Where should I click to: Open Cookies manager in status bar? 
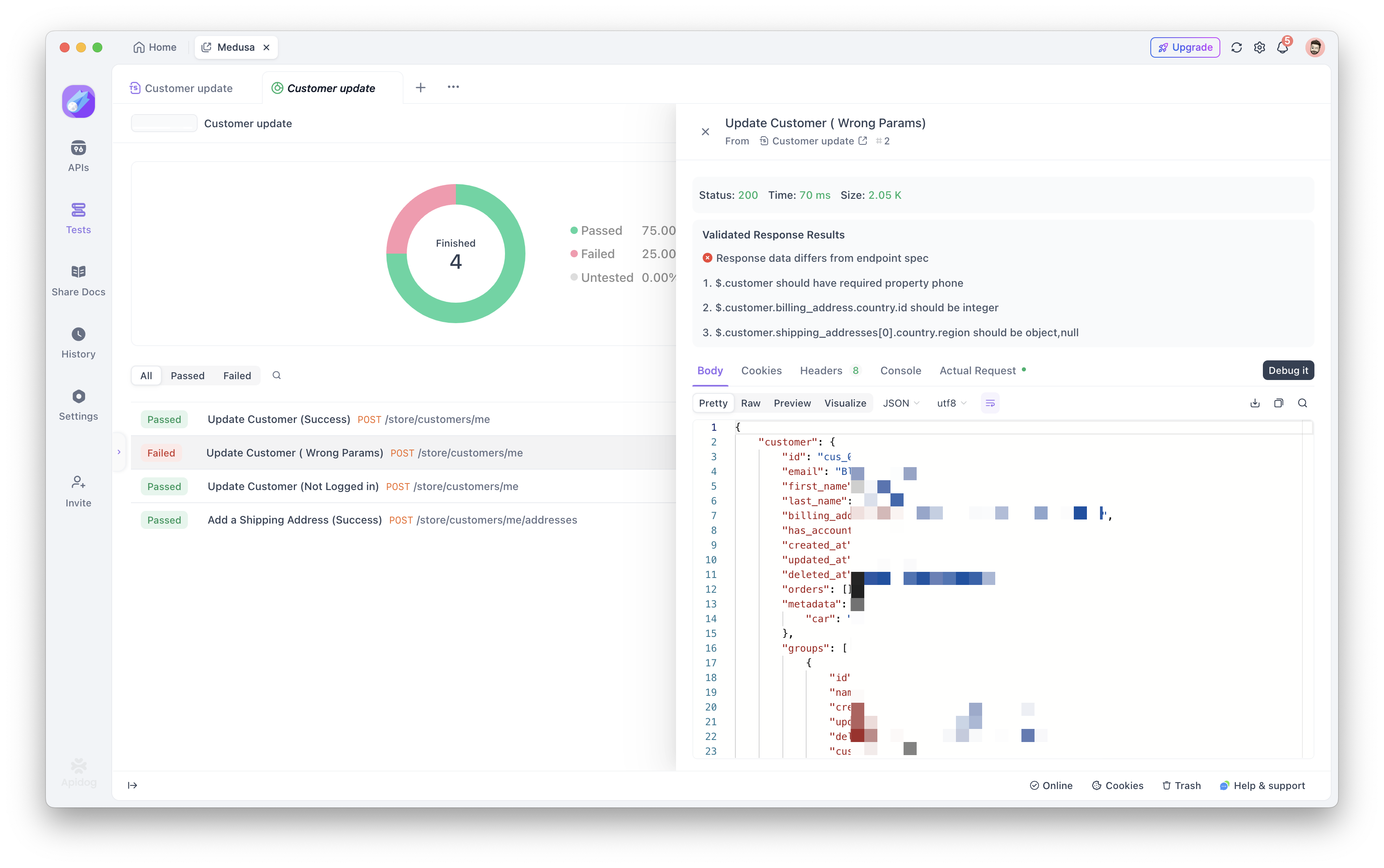pos(1117,786)
